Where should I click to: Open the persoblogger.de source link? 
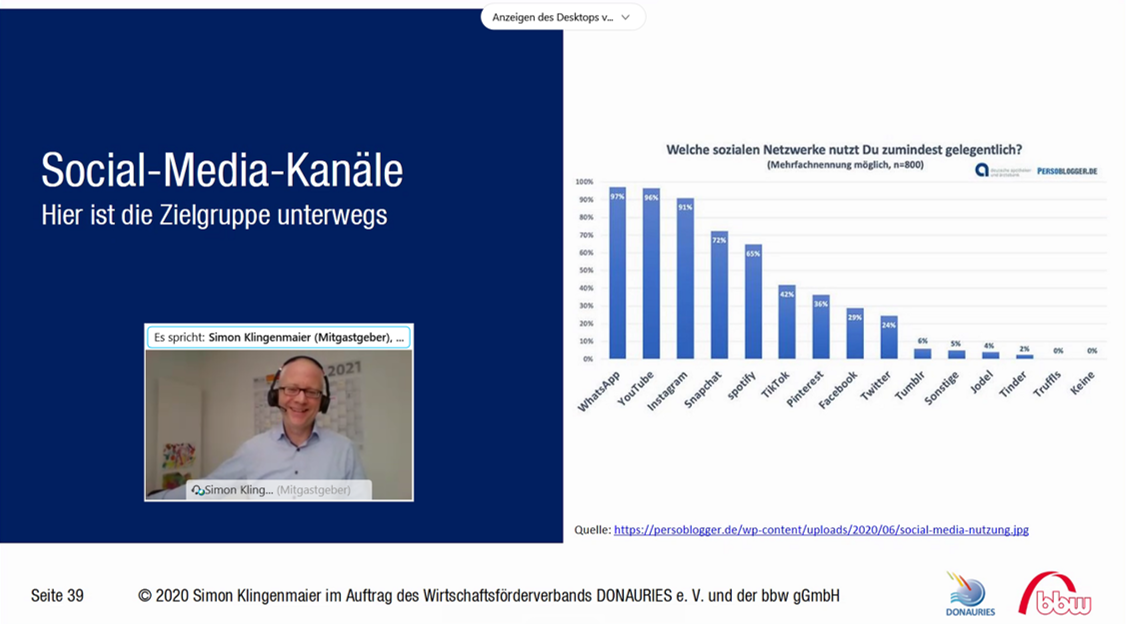pyautogui.click(x=821, y=530)
